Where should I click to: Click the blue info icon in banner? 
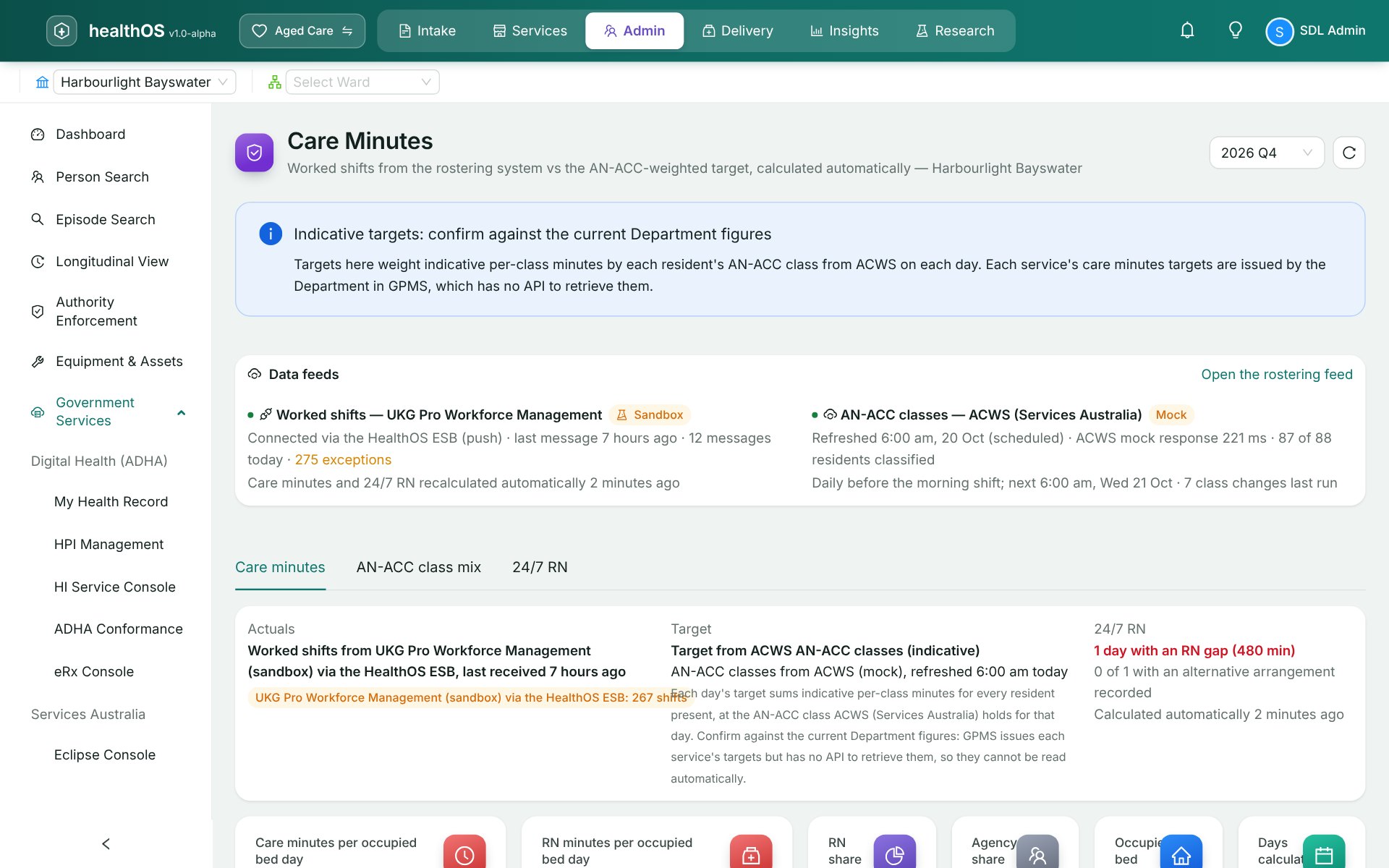[271, 234]
